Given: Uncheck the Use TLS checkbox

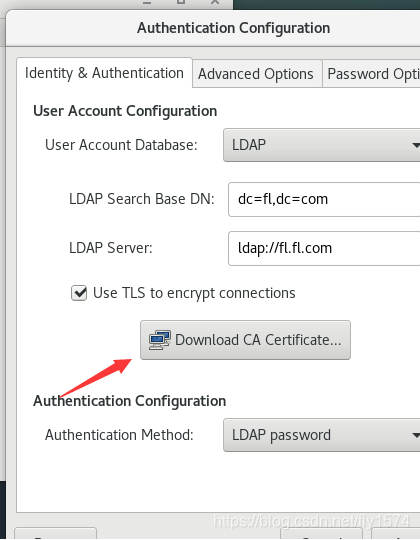Looking at the screenshot, I should click(x=79, y=293).
